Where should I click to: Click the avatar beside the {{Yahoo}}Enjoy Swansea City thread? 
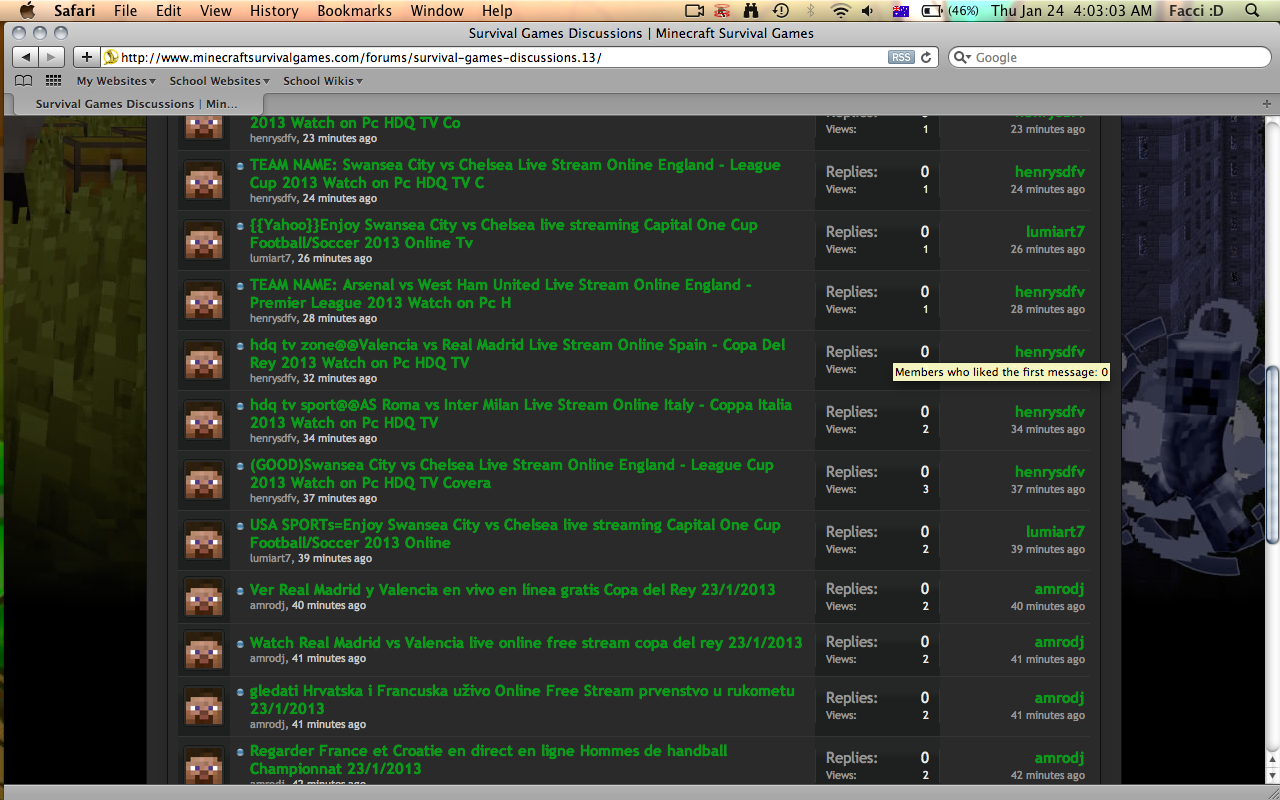204,241
